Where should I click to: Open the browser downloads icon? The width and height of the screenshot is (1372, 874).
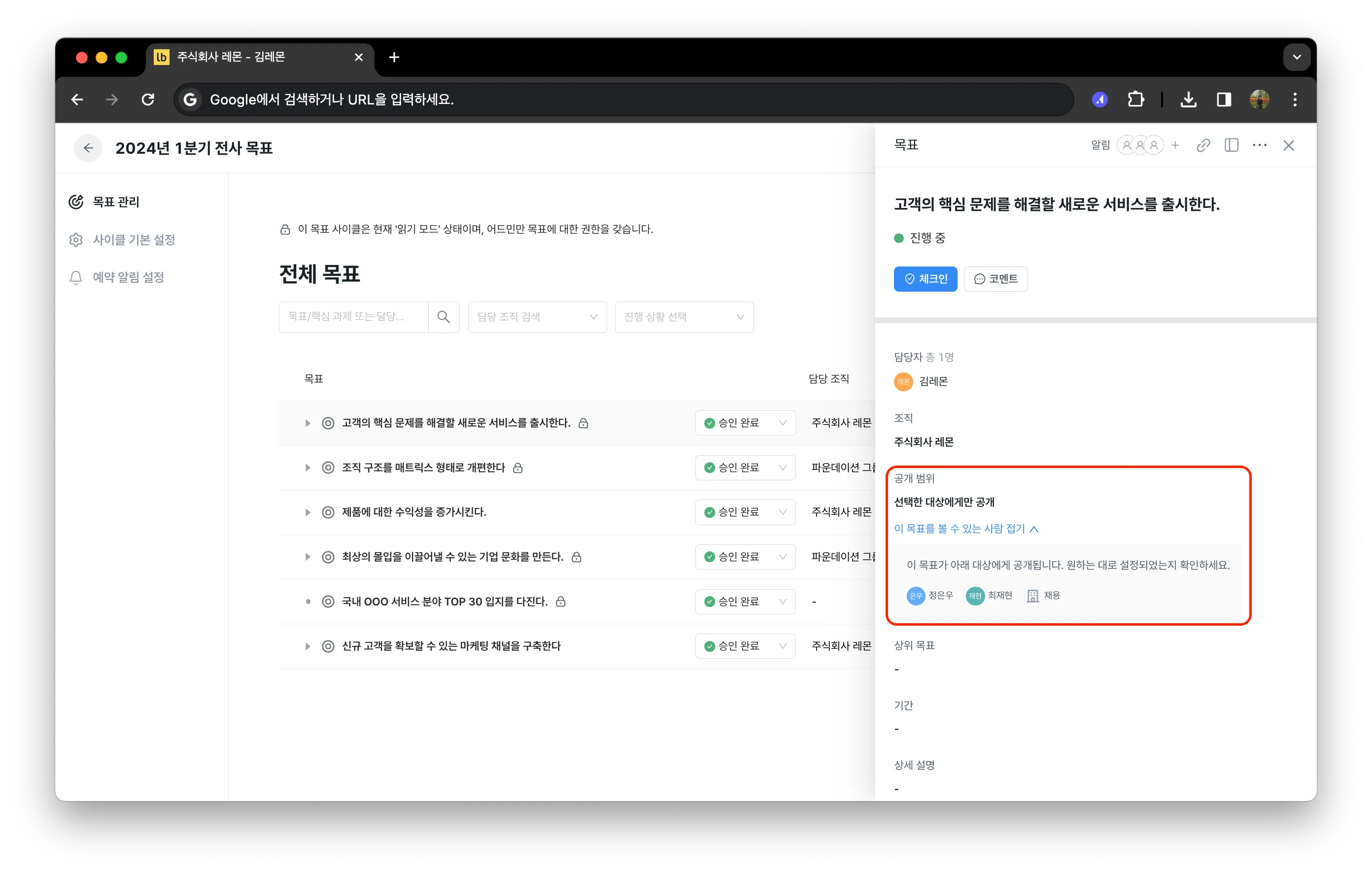pos(1188,100)
